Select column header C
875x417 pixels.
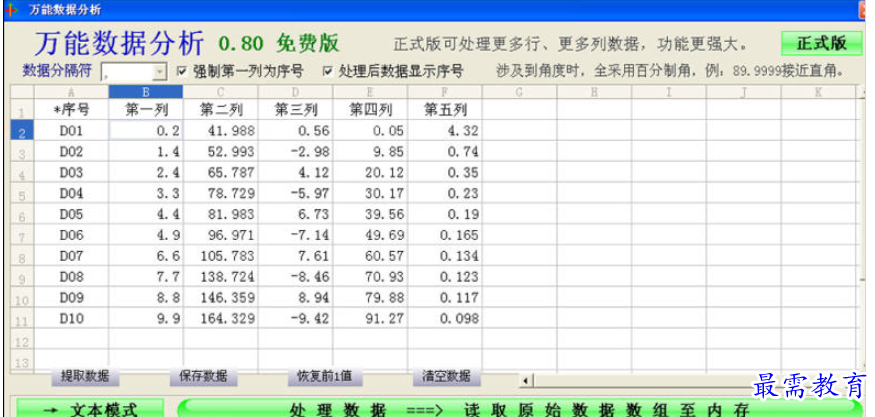(x=220, y=92)
